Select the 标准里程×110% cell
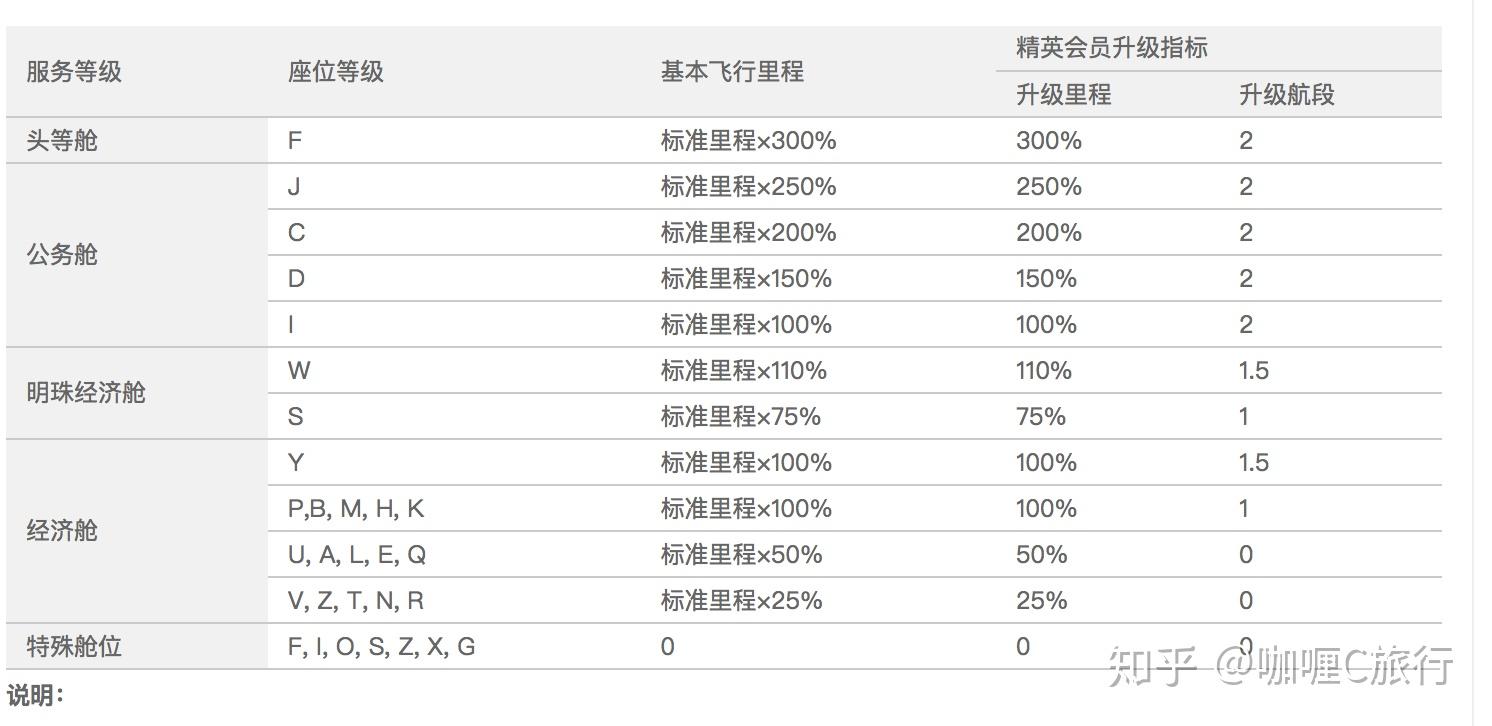This screenshot has width=1492, height=726. click(744, 371)
